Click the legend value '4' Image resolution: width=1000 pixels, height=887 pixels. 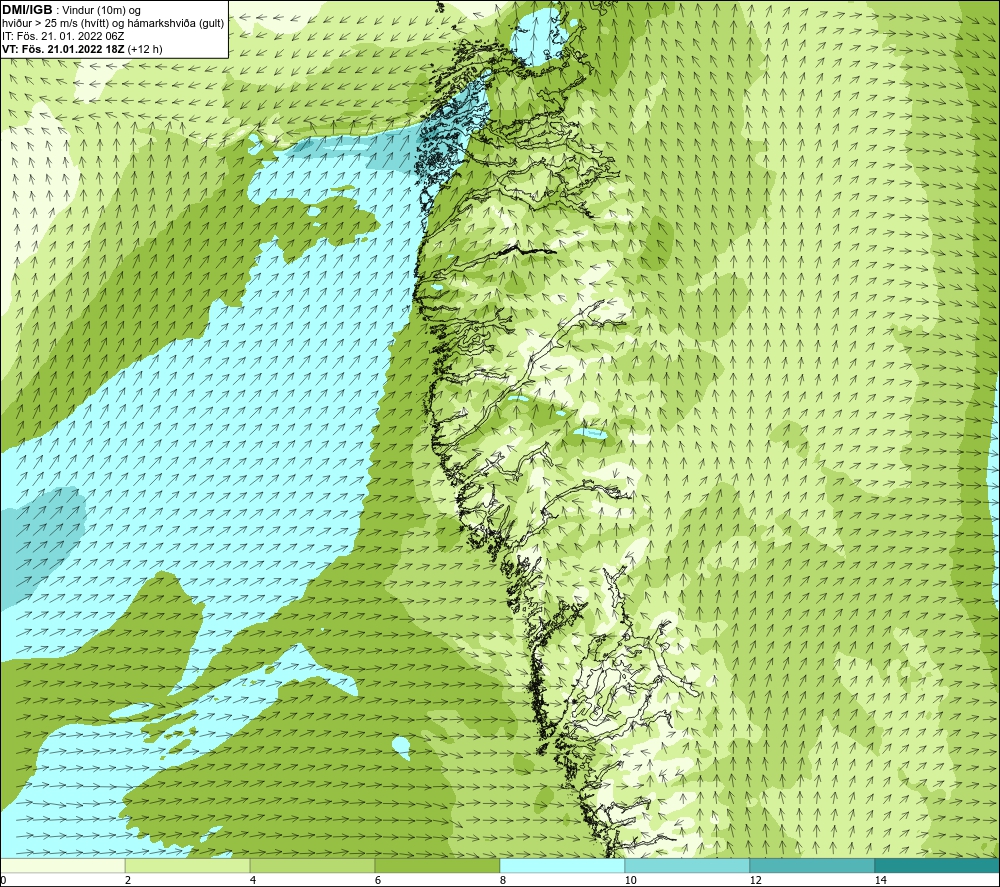tap(253, 880)
